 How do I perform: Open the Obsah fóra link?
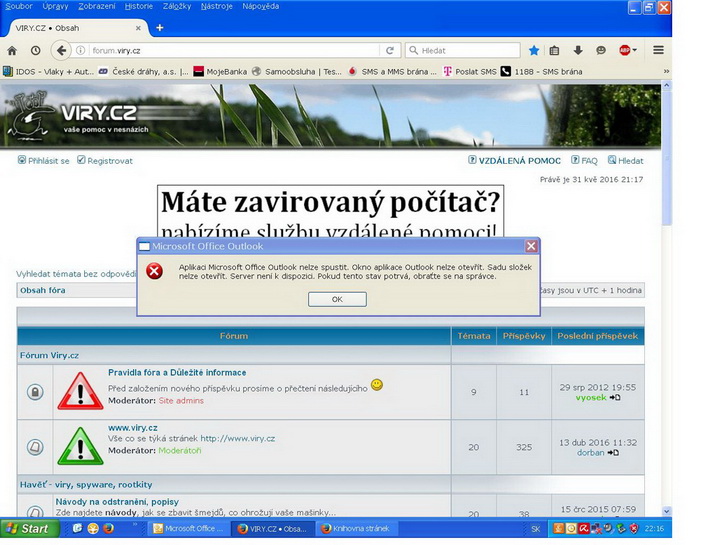click(43, 290)
